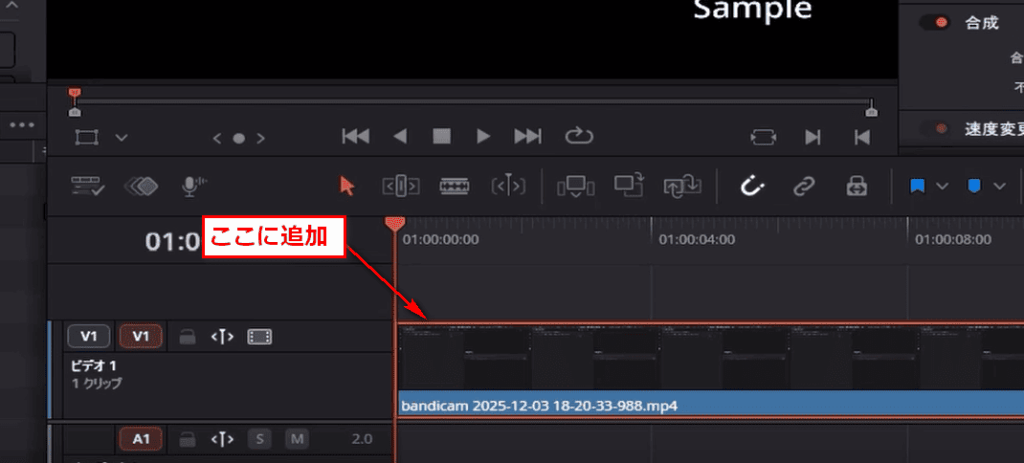Click the microphone voiceover icon
The width and height of the screenshot is (1024, 463).
tap(193, 186)
